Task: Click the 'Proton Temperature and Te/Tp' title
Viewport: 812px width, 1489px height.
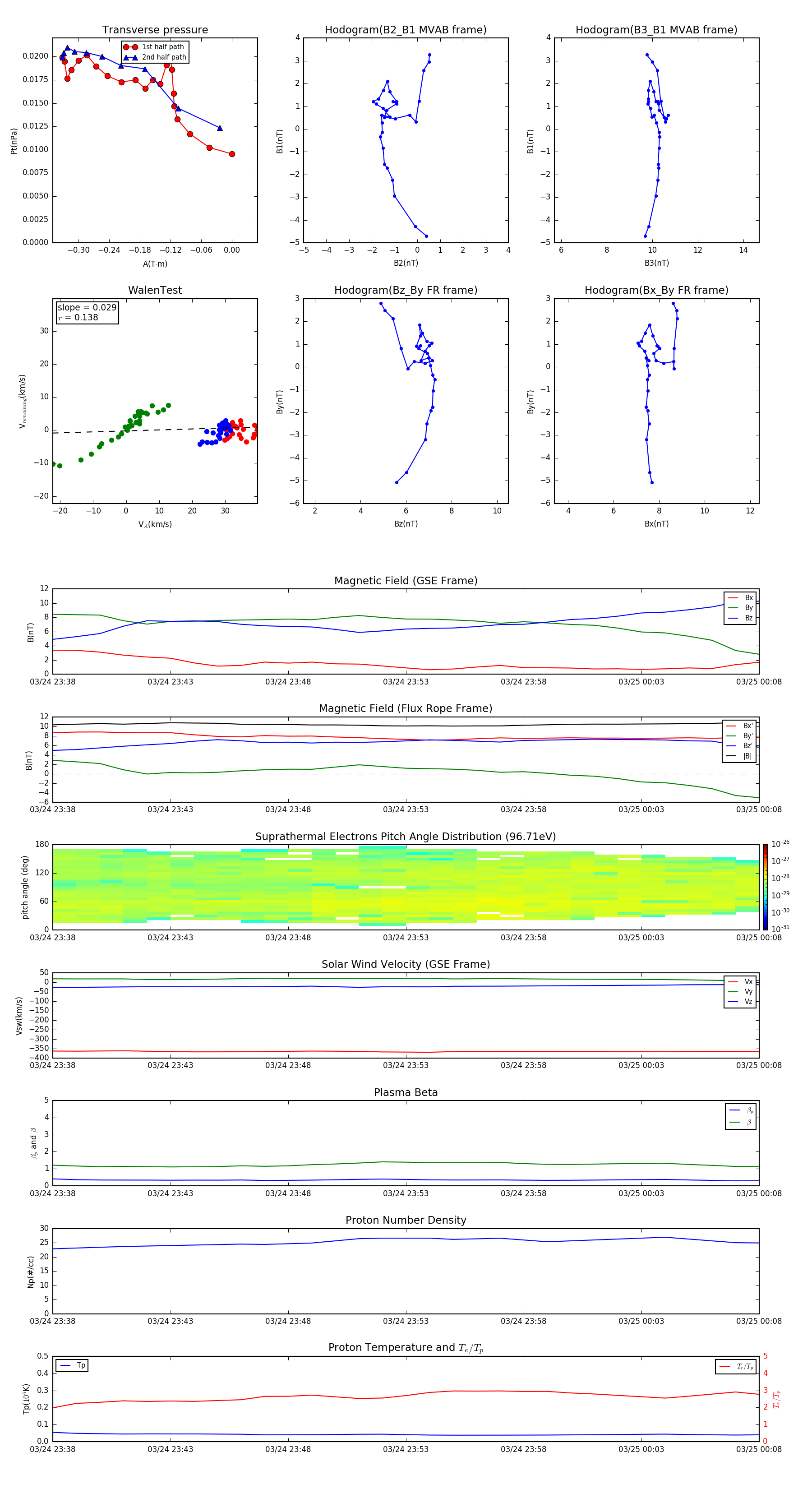Action: [x=406, y=1348]
